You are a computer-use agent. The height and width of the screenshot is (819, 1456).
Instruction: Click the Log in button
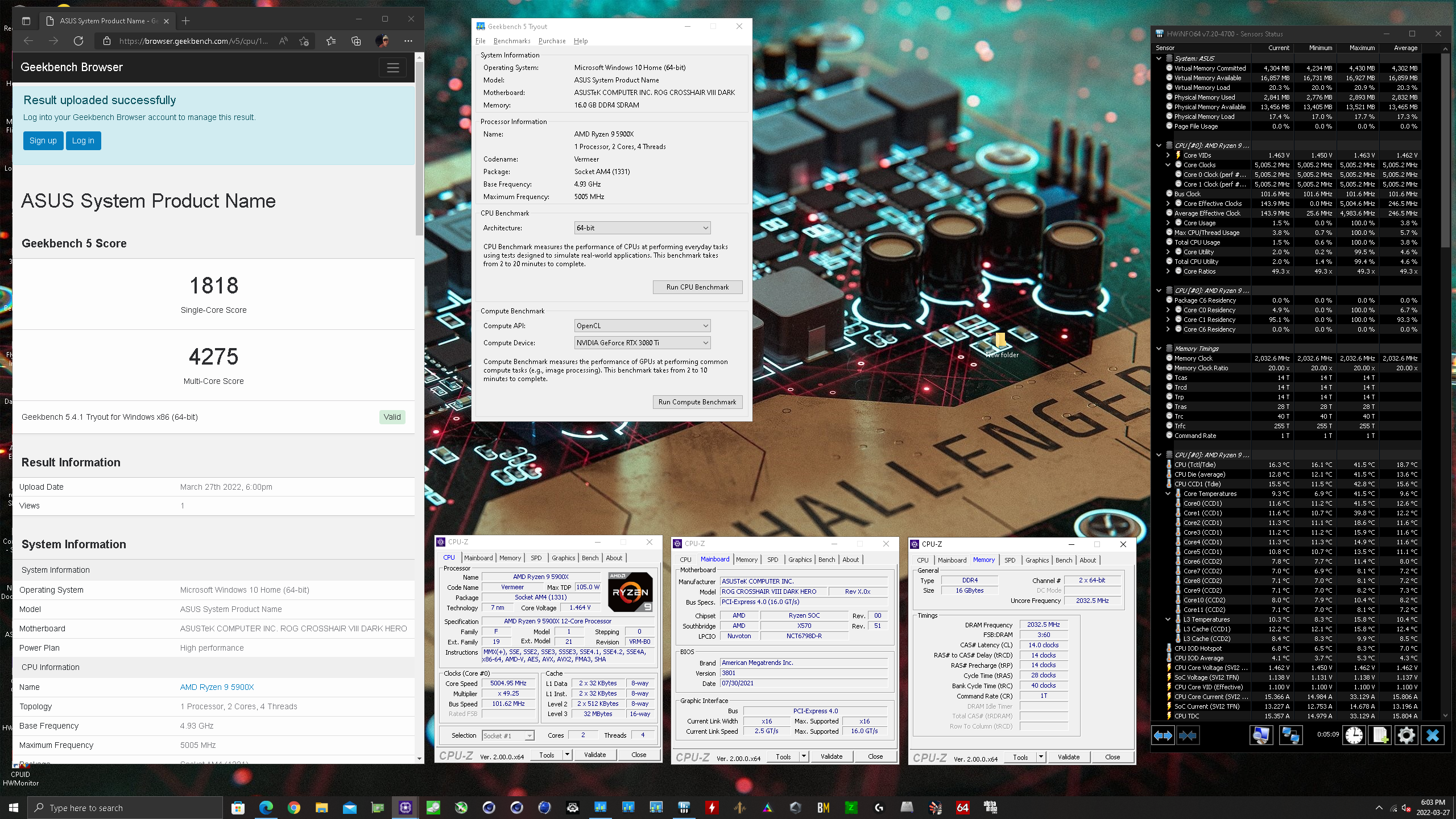83,140
